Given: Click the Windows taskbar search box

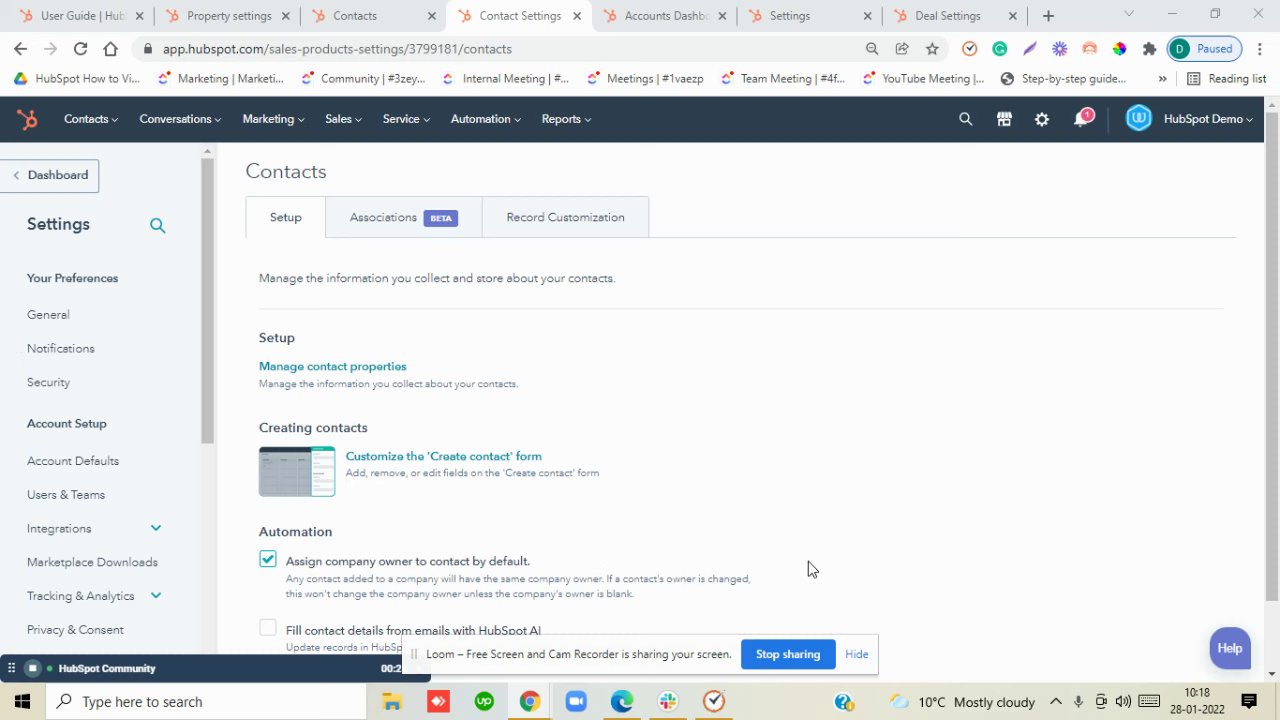Looking at the screenshot, I should pyautogui.click(x=205, y=702).
